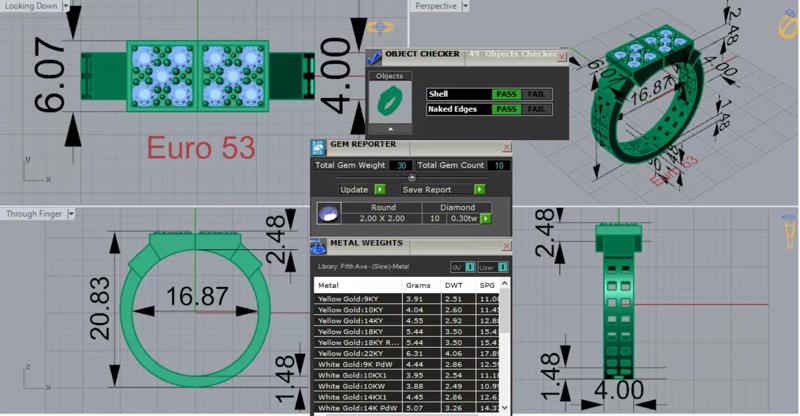The width and height of the screenshot is (800, 416).
Task: Select the Yellow Gold:9KY row
Action: coord(407,299)
